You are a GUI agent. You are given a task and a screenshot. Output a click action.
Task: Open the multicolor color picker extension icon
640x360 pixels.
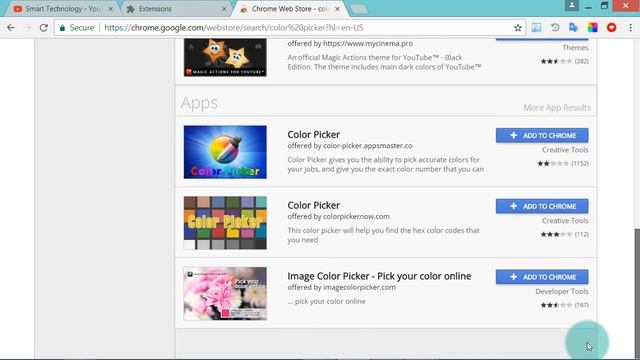point(592,28)
